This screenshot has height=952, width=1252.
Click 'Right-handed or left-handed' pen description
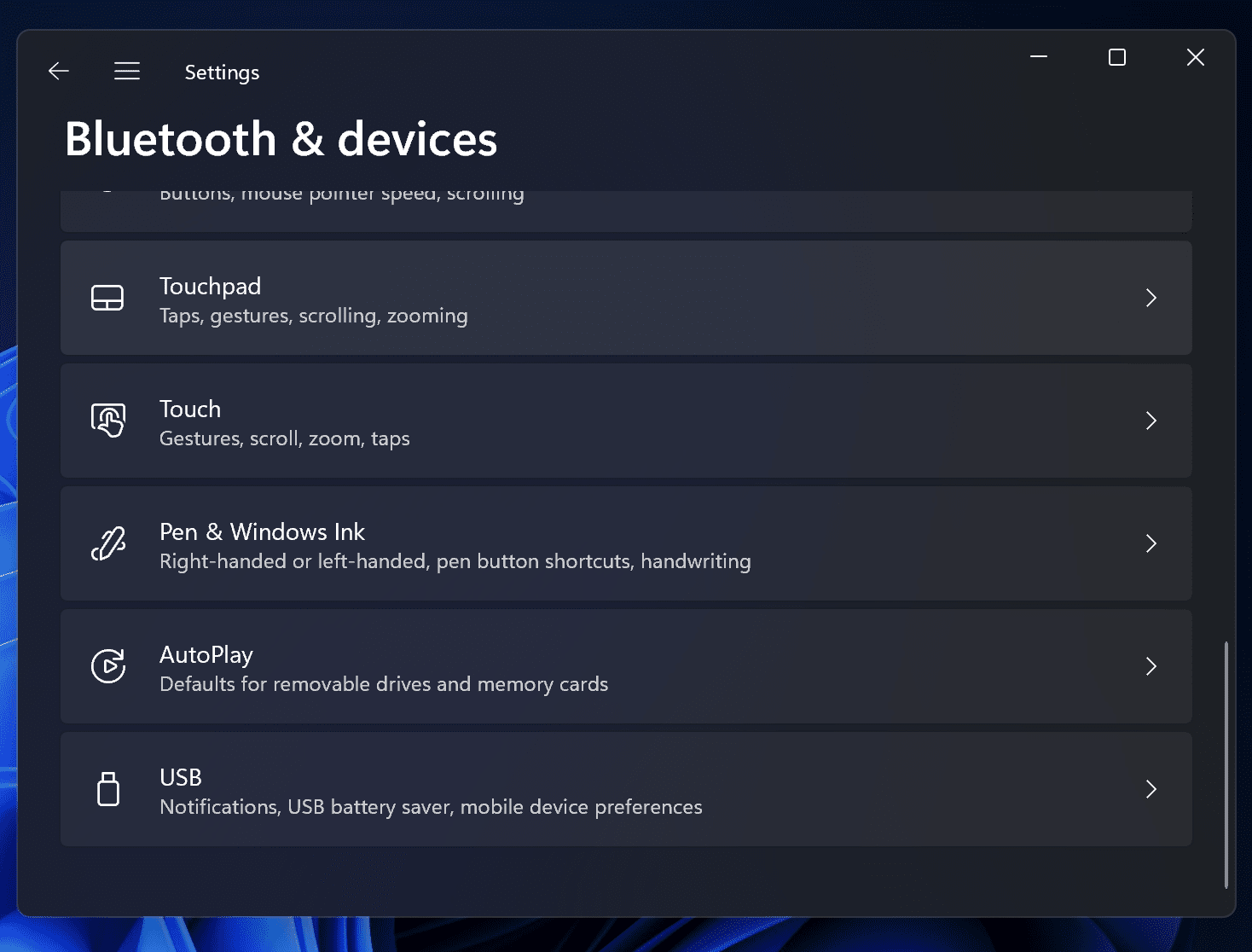click(x=455, y=561)
